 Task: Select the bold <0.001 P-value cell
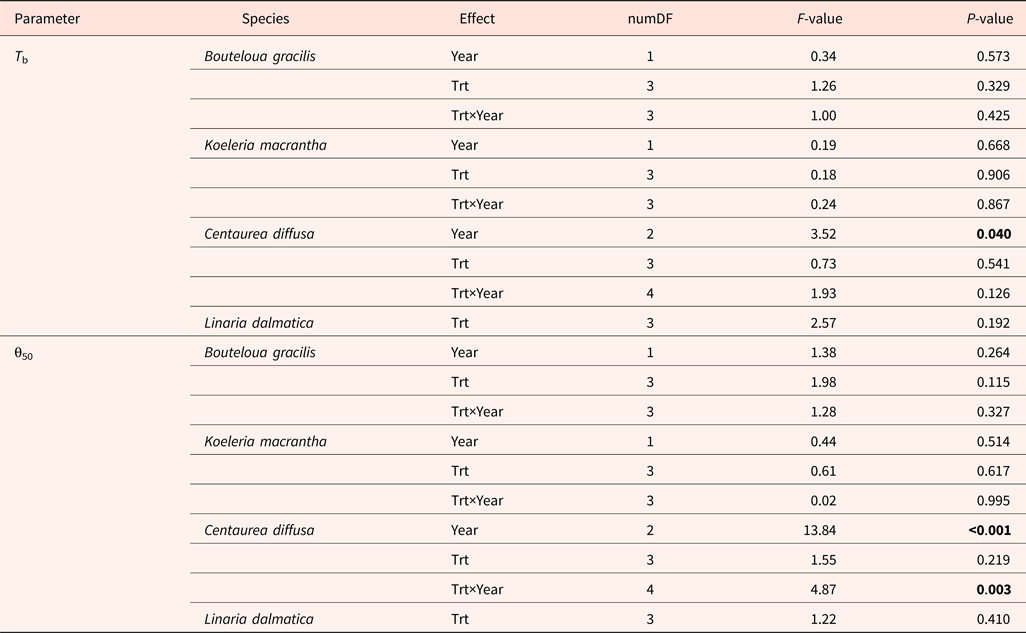pos(990,530)
